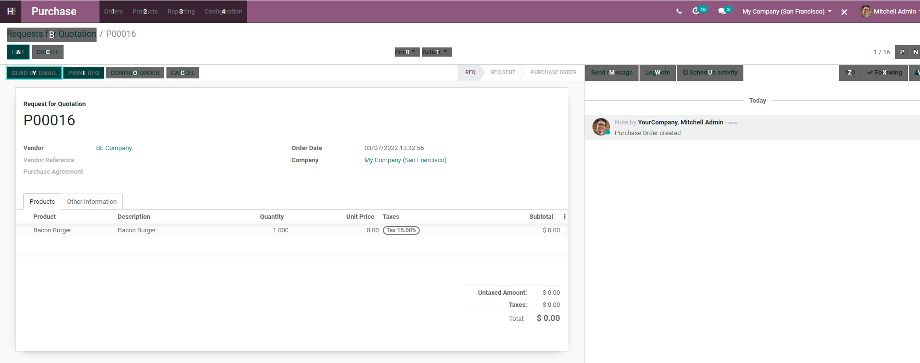This screenshot has width=920, height=363.
Task: Open the Reporting menu
Action: tap(181, 11)
